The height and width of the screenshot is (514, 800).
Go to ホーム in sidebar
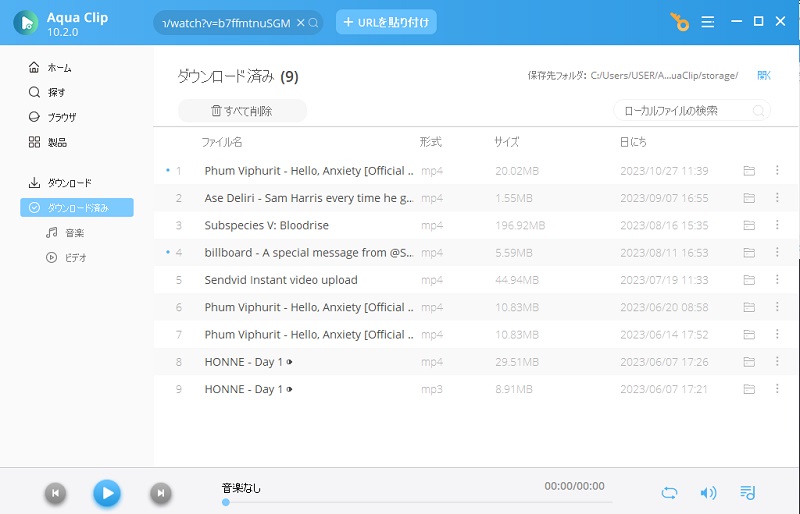[x=50, y=67]
